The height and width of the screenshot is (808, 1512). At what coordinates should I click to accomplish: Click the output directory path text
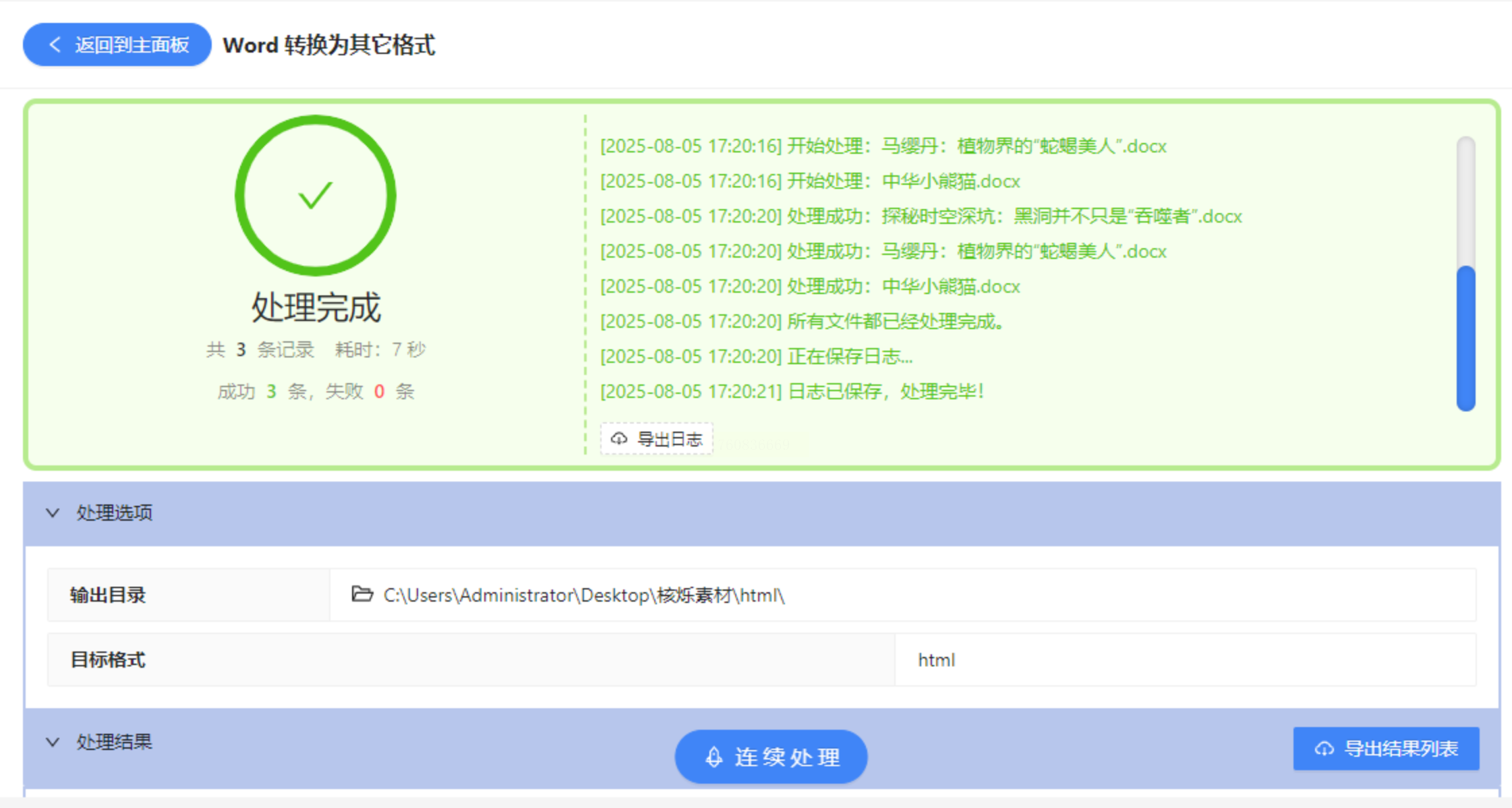click(583, 595)
